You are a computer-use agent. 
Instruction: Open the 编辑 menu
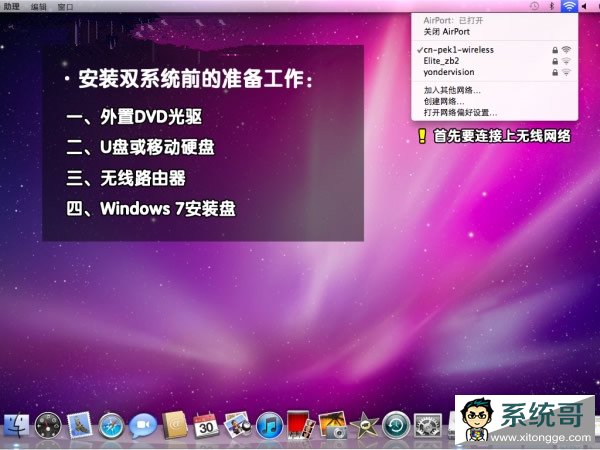pyautogui.click(x=38, y=7)
